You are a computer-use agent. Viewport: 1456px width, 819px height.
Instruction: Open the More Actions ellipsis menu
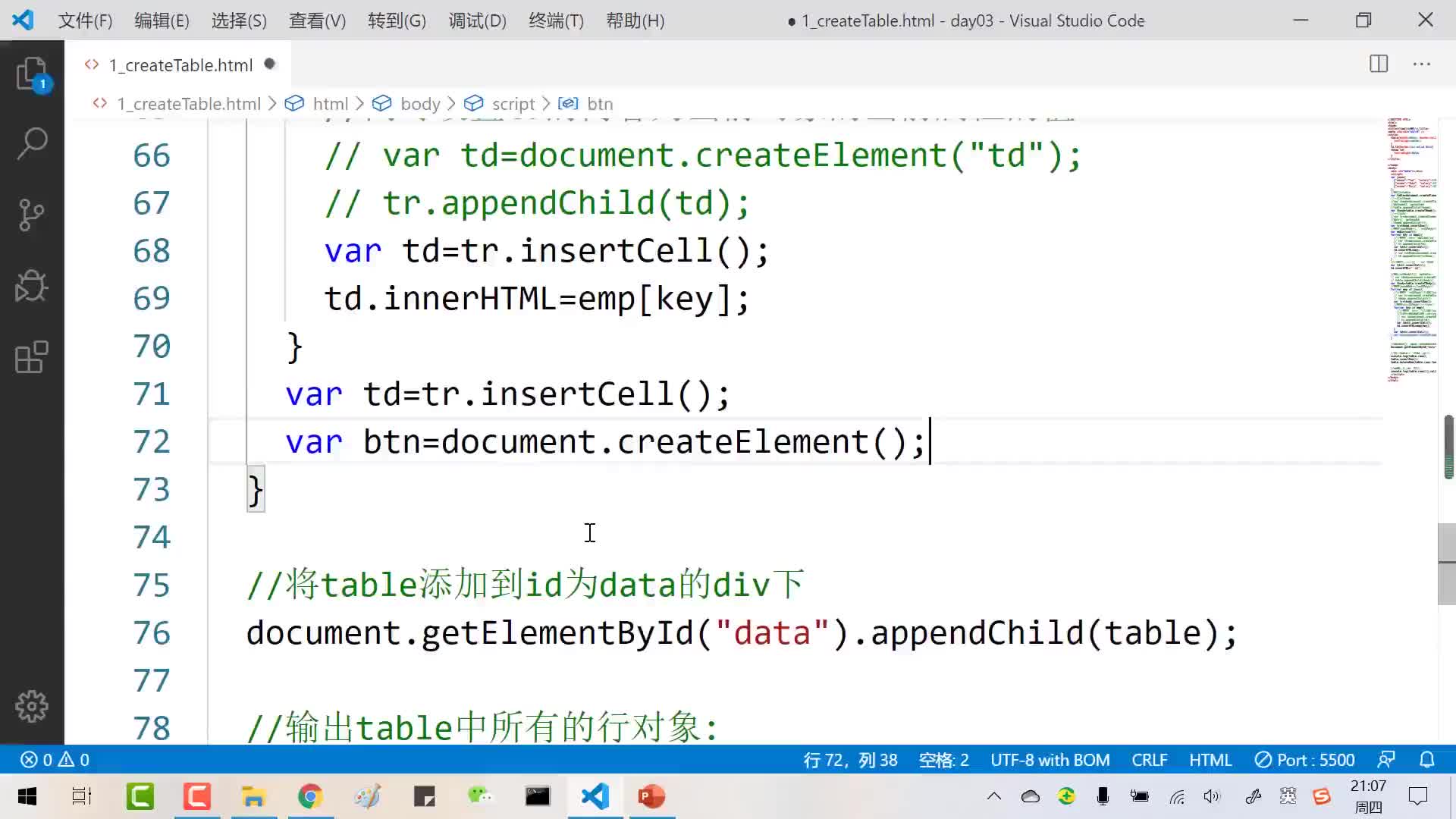pos(1422,64)
